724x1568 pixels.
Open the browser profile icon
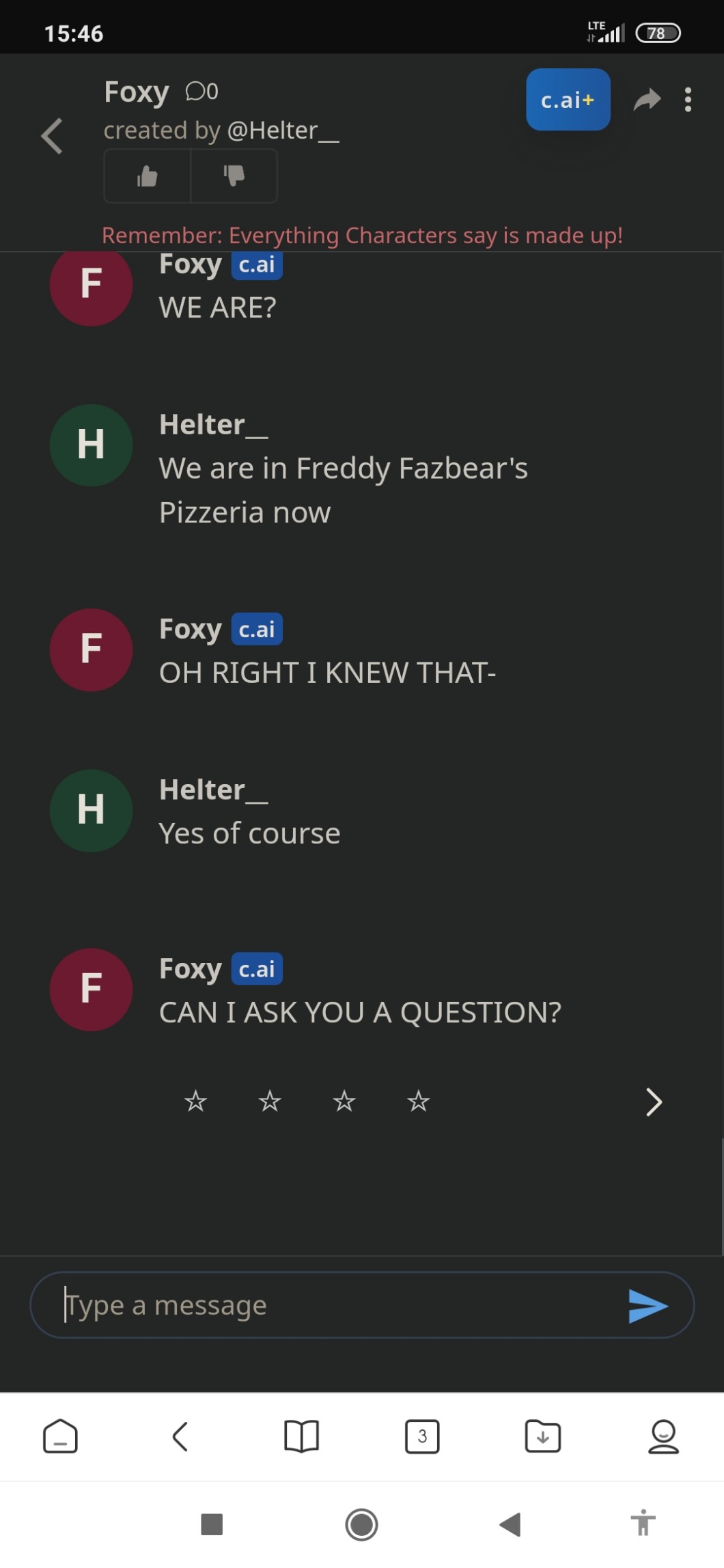coord(663,1436)
